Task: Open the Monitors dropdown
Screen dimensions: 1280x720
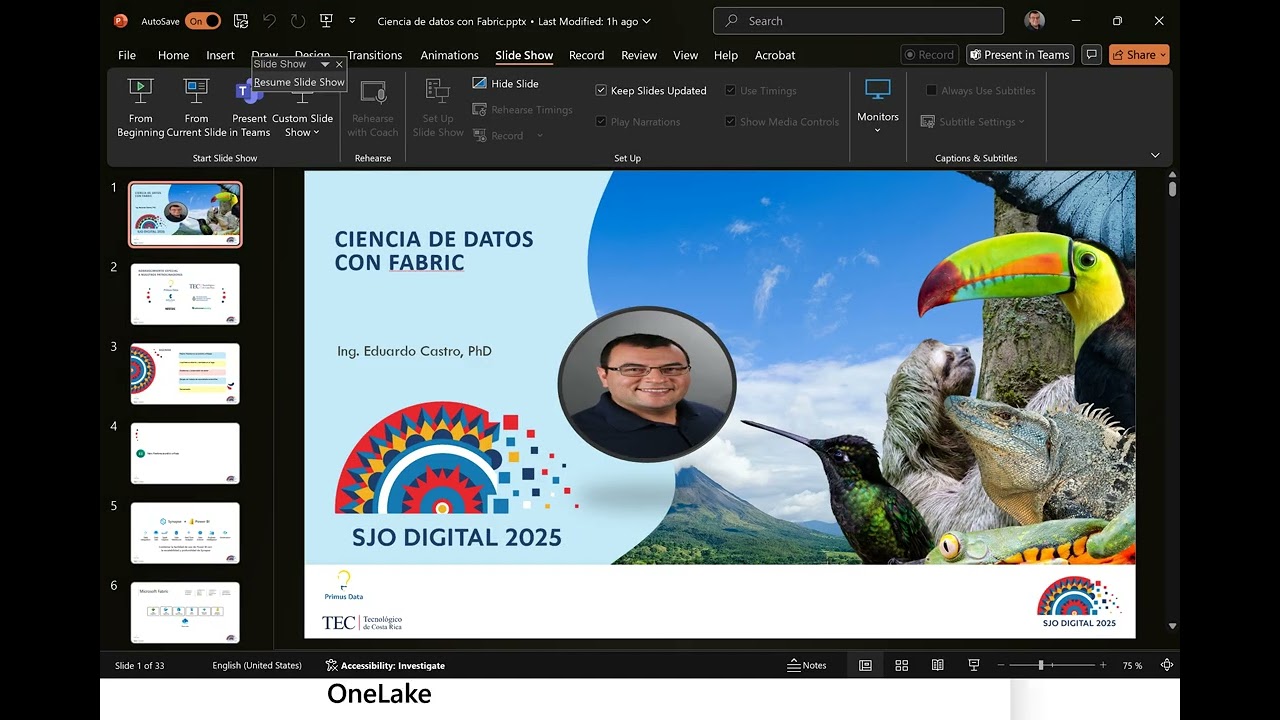Action: pyautogui.click(x=878, y=108)
